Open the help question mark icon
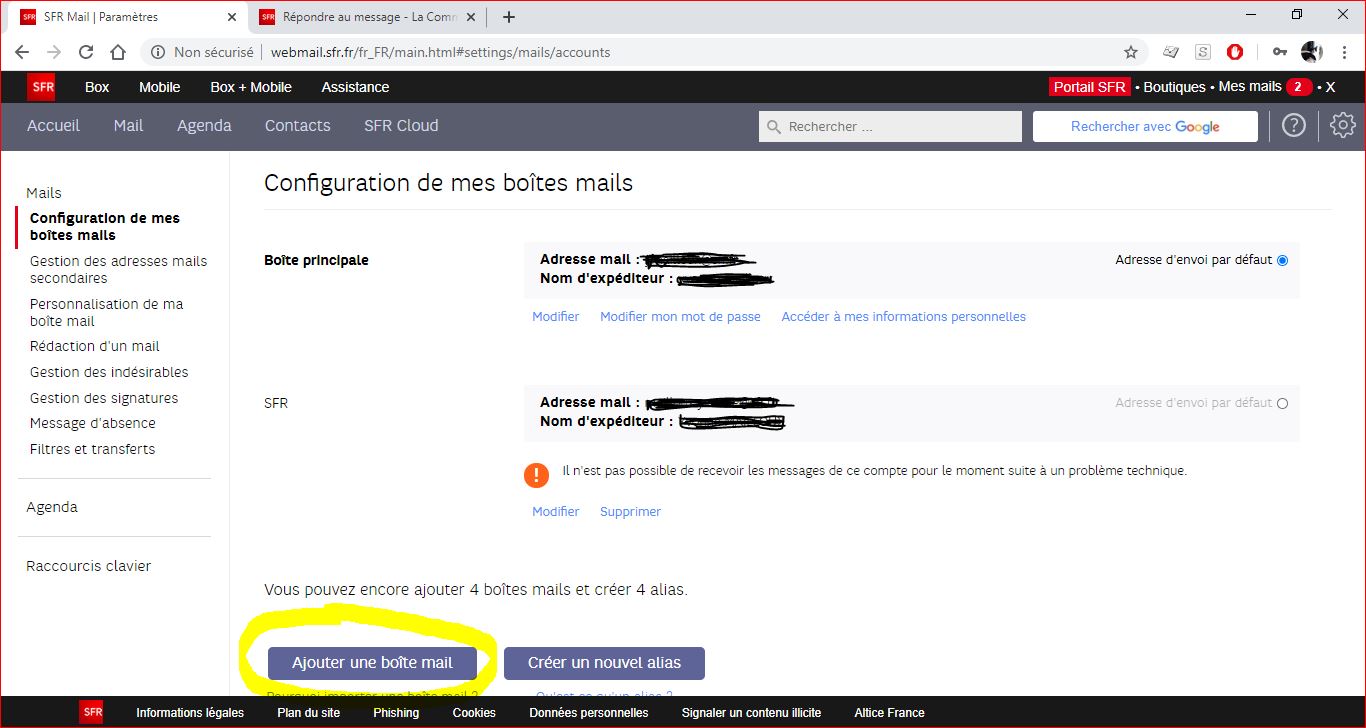Screen dimensions: 1366x728 (x=1294, y=125)
